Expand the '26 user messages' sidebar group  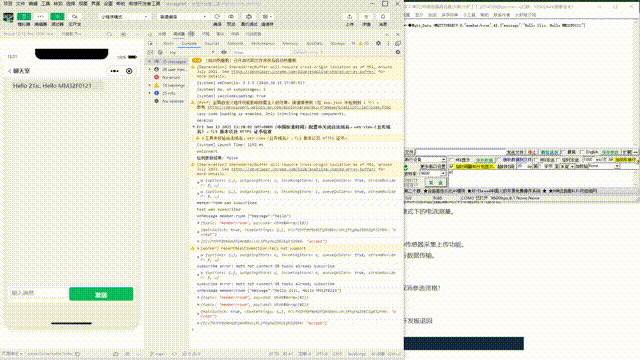pos(150,69)
